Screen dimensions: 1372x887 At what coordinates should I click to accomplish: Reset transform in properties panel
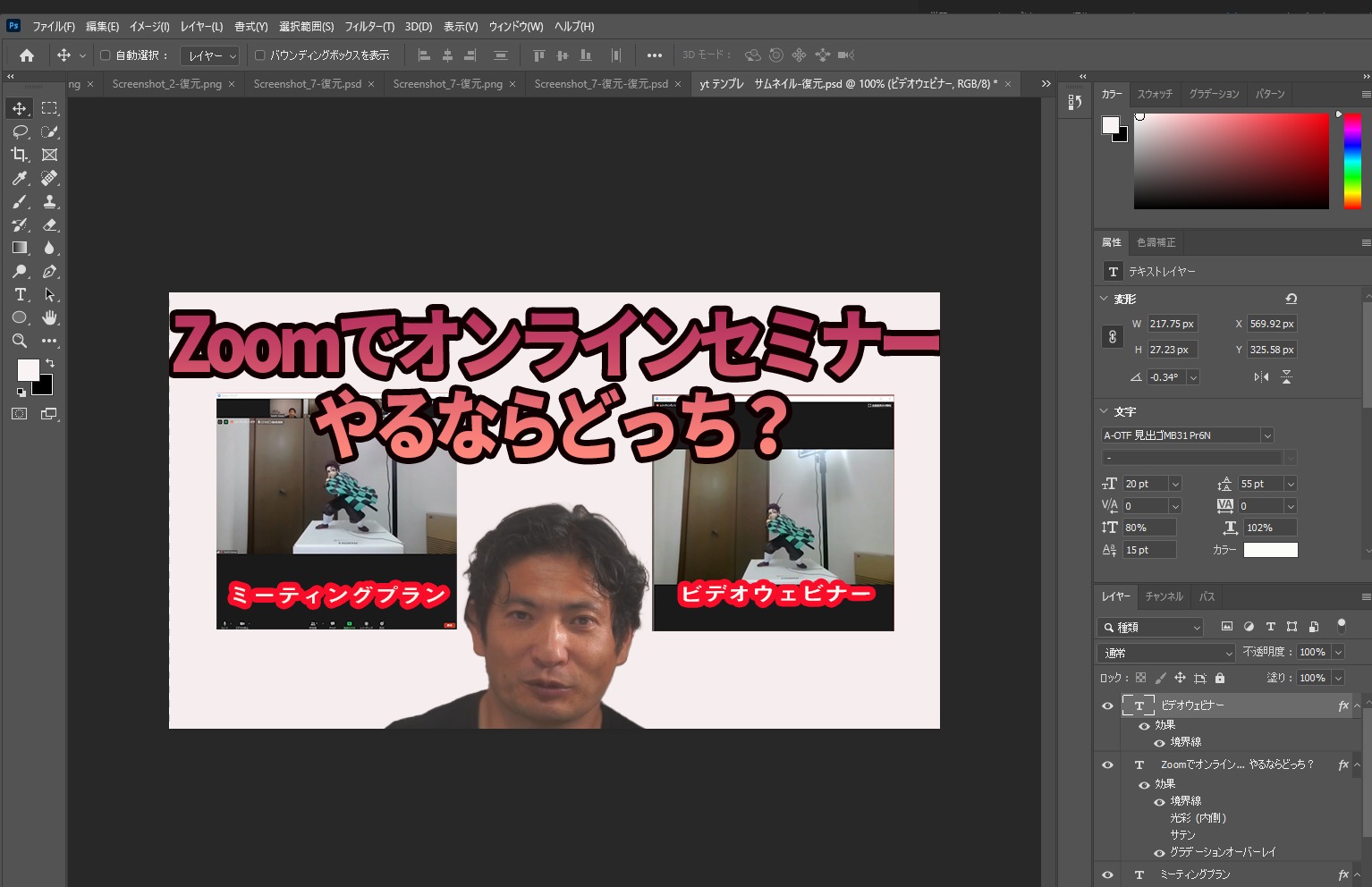pos(1291,299)
